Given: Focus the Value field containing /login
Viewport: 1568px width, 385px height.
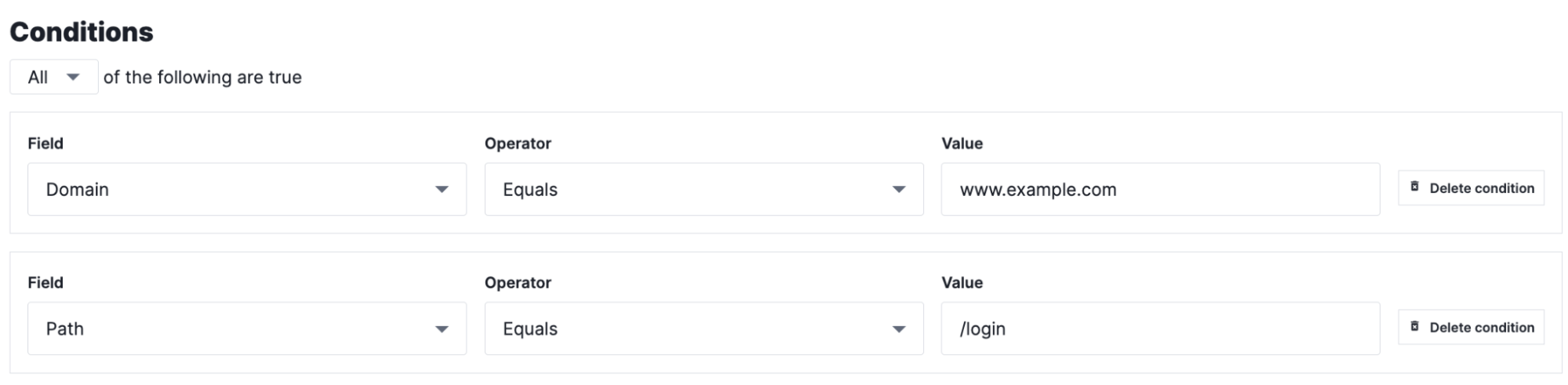Looking at the screenshot, I should pos(1159,329).
